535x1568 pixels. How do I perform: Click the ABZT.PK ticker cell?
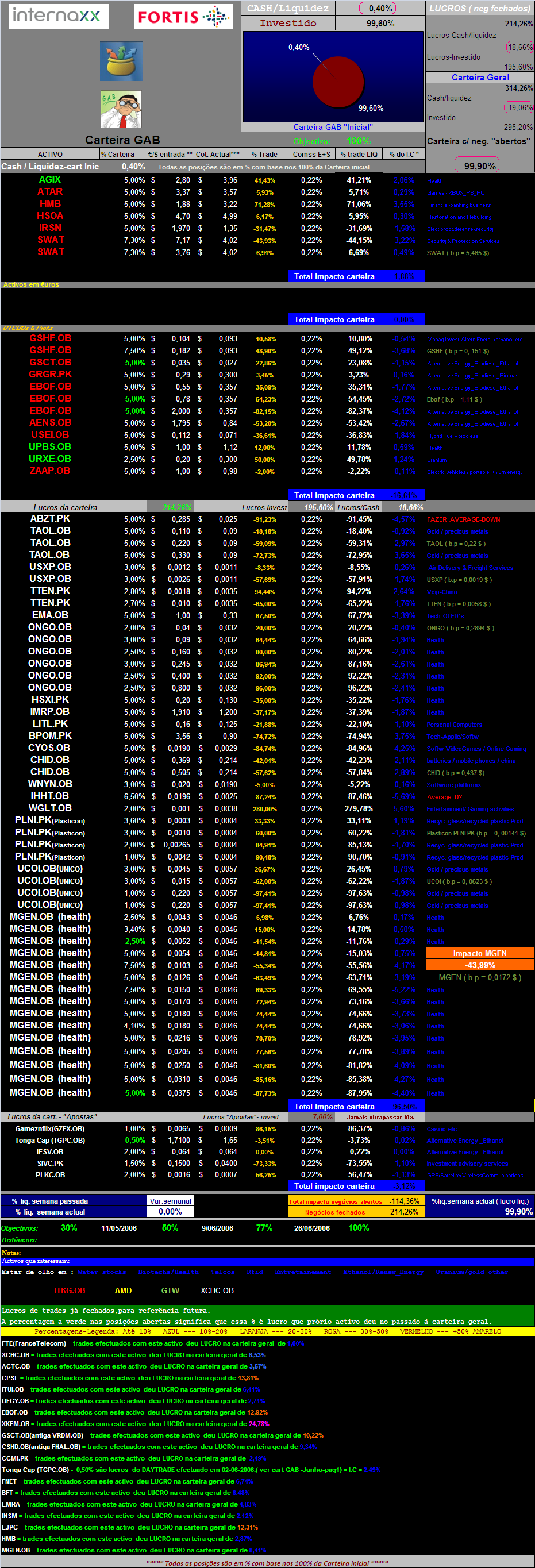click(50, 519)
